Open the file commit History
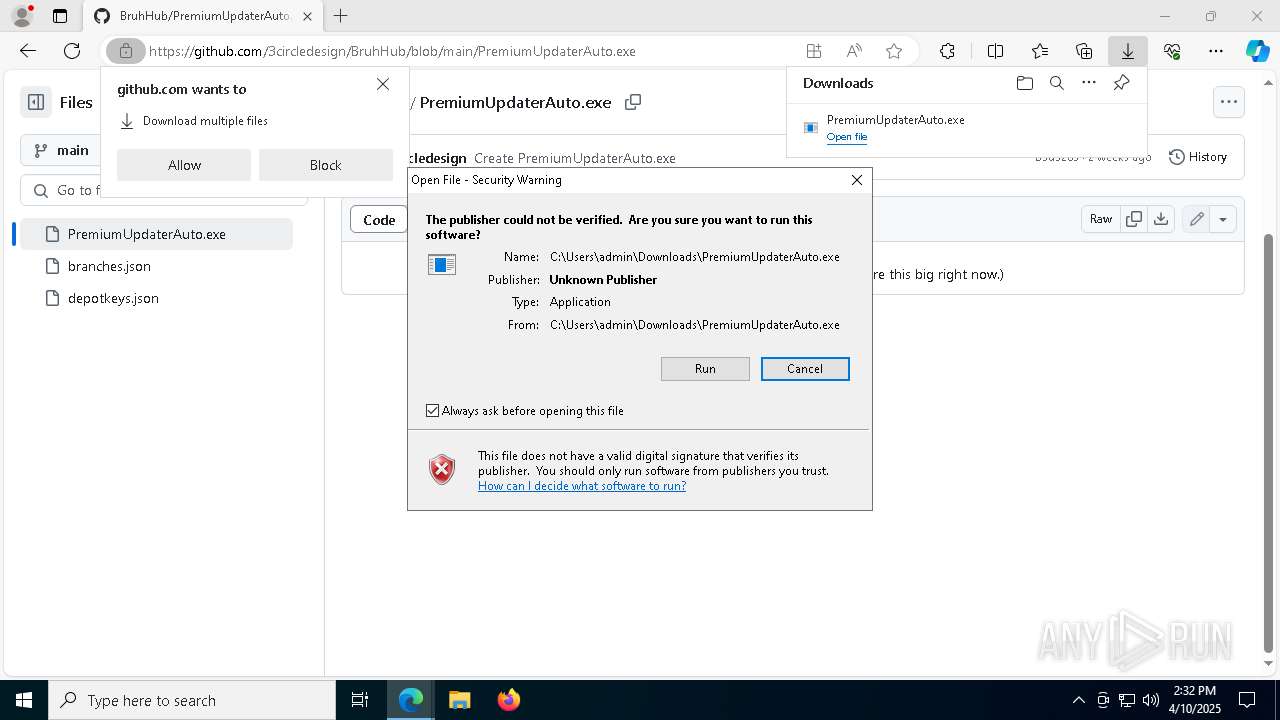Image resolution: width=1280 pixels, height=720 pixels. [1198, 157]
